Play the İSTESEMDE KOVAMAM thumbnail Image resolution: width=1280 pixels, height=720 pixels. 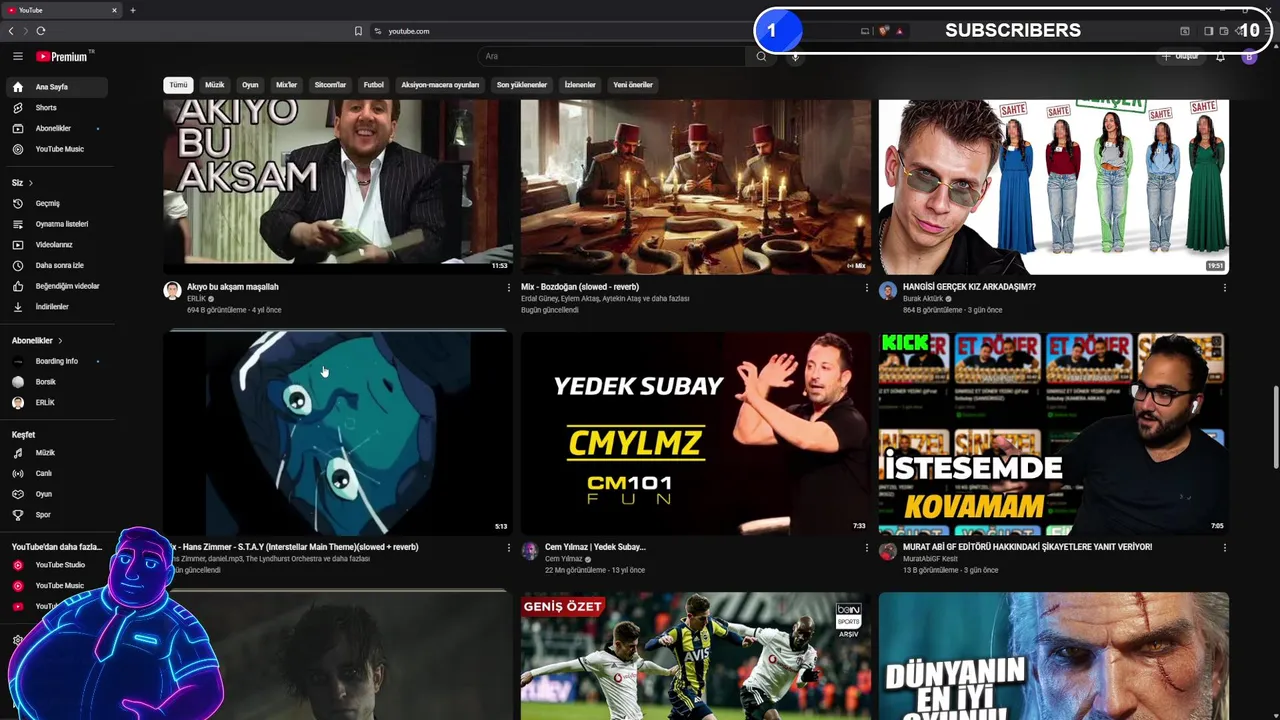click(1054, 433)
